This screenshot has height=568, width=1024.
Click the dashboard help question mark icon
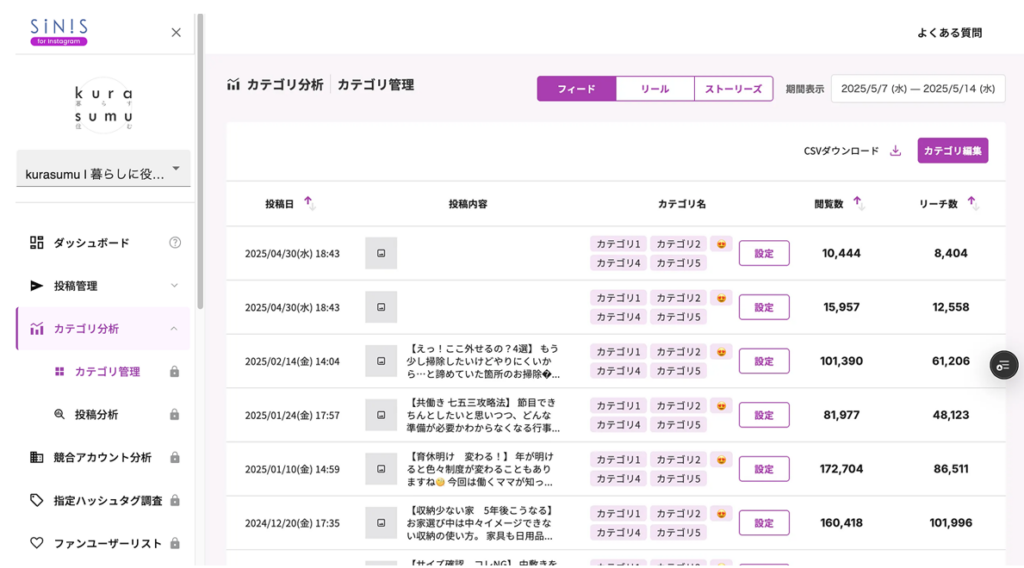[175, 242]
